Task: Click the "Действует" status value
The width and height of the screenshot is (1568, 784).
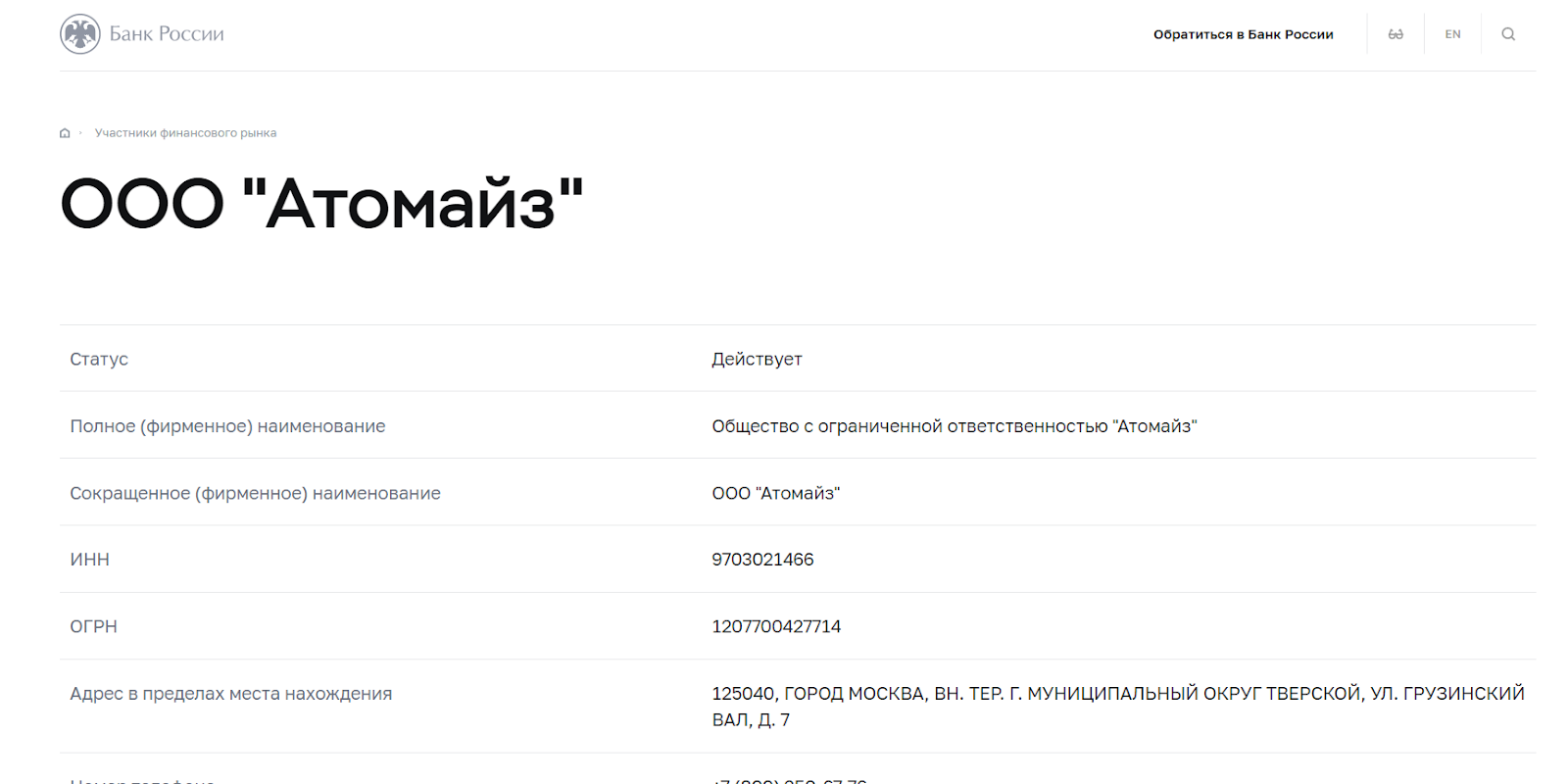Action: coord(757,359)
